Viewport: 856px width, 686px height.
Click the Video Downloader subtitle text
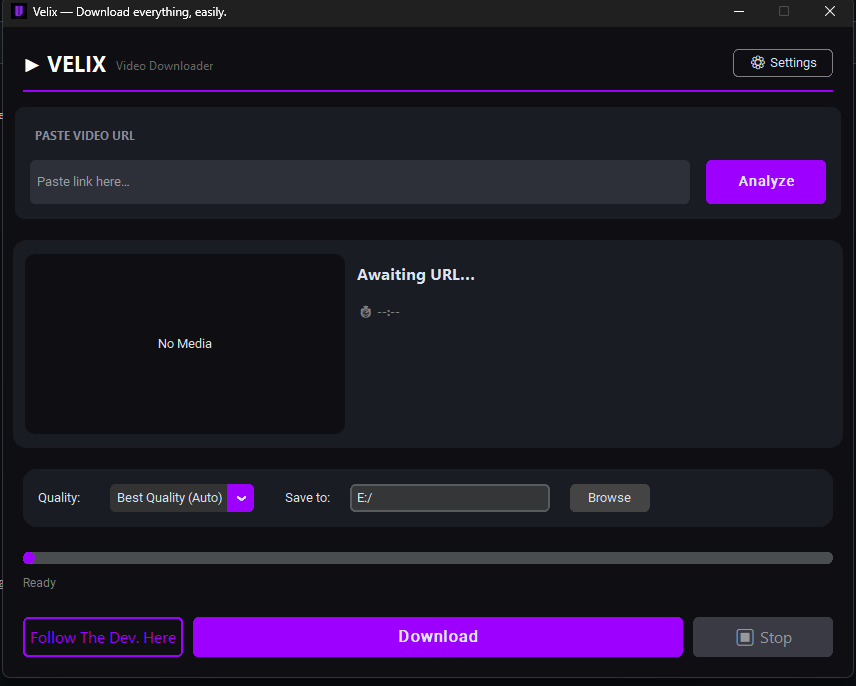pyautogui.click(x=164, y=66)
